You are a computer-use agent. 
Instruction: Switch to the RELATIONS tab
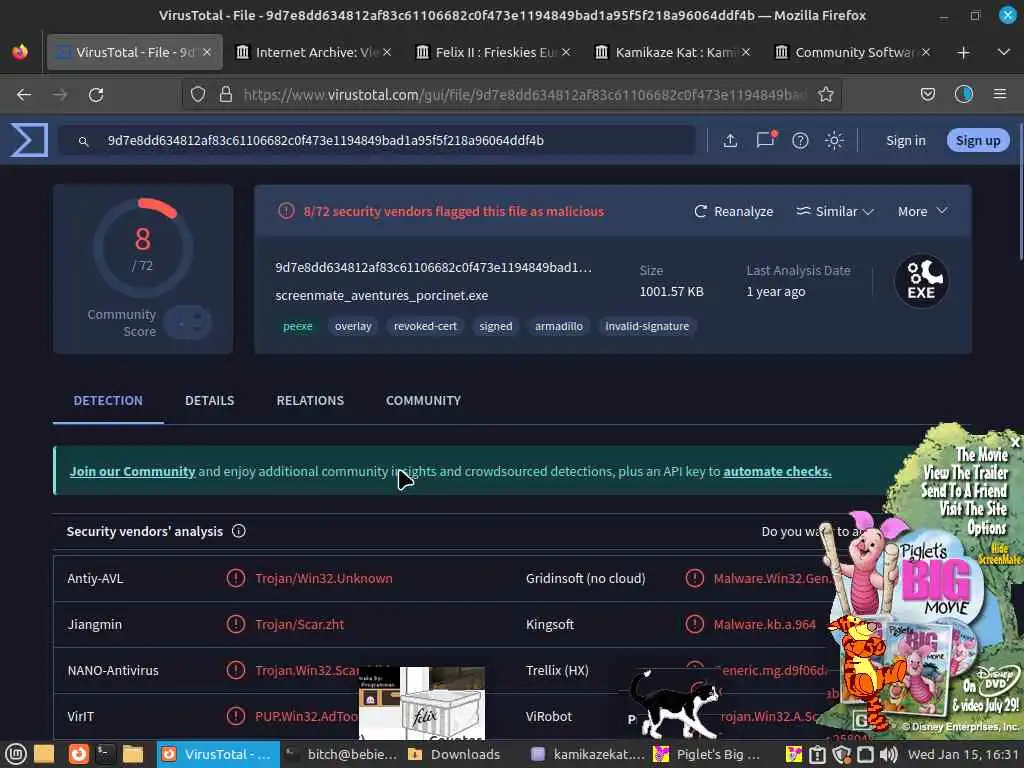pos(310,400)
